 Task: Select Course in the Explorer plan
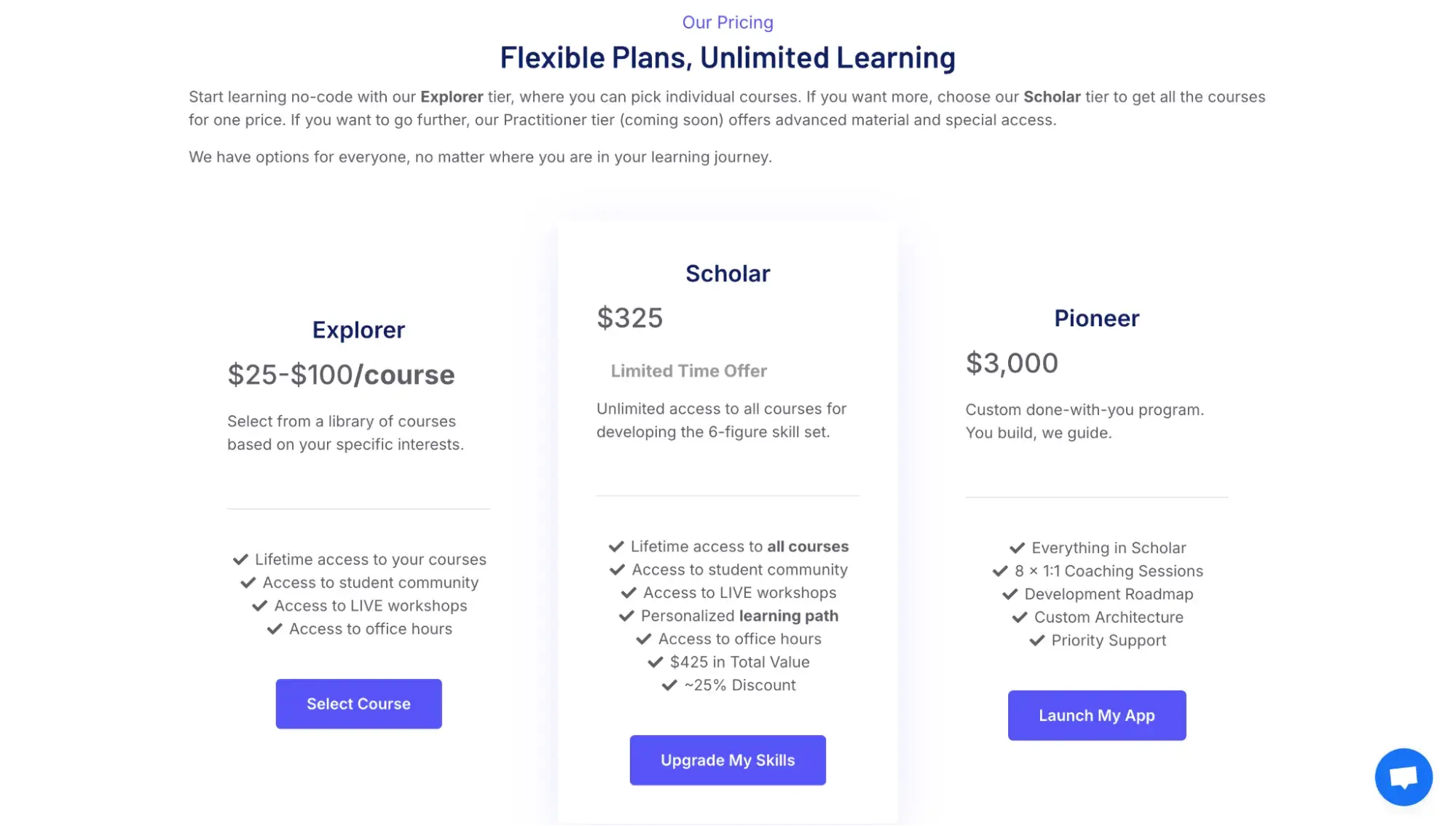click(x=358, y=703)
